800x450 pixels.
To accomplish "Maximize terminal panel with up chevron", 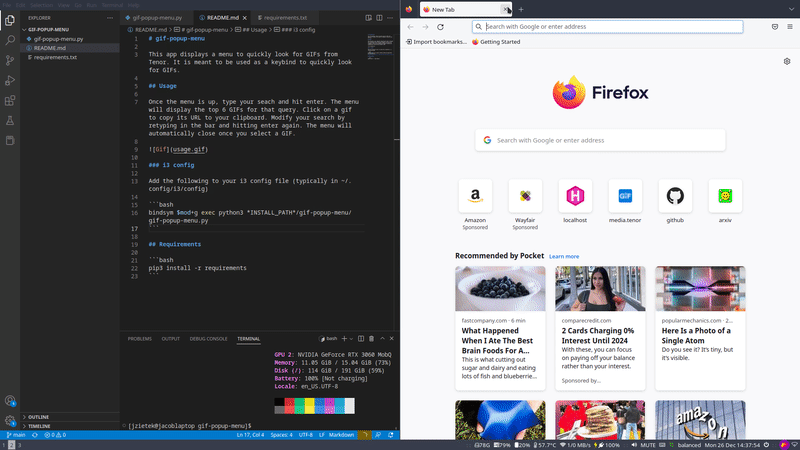I will click(x=382, y=338).
